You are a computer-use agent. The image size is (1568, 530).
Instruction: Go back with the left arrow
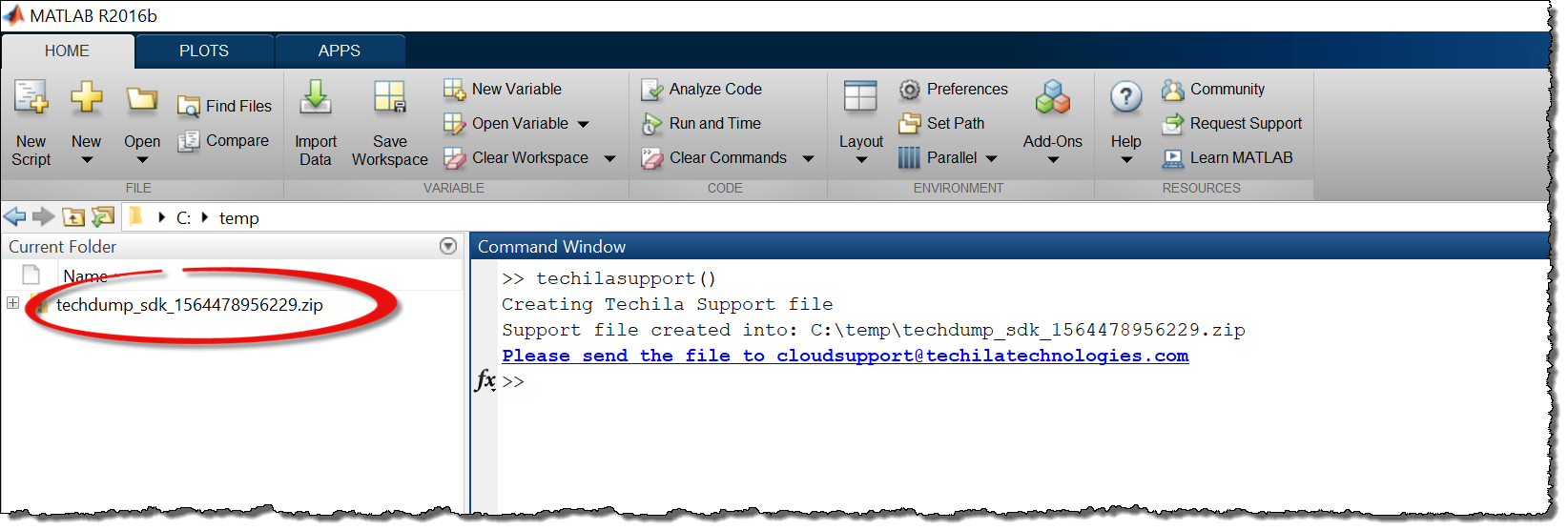tap(15, 217)
